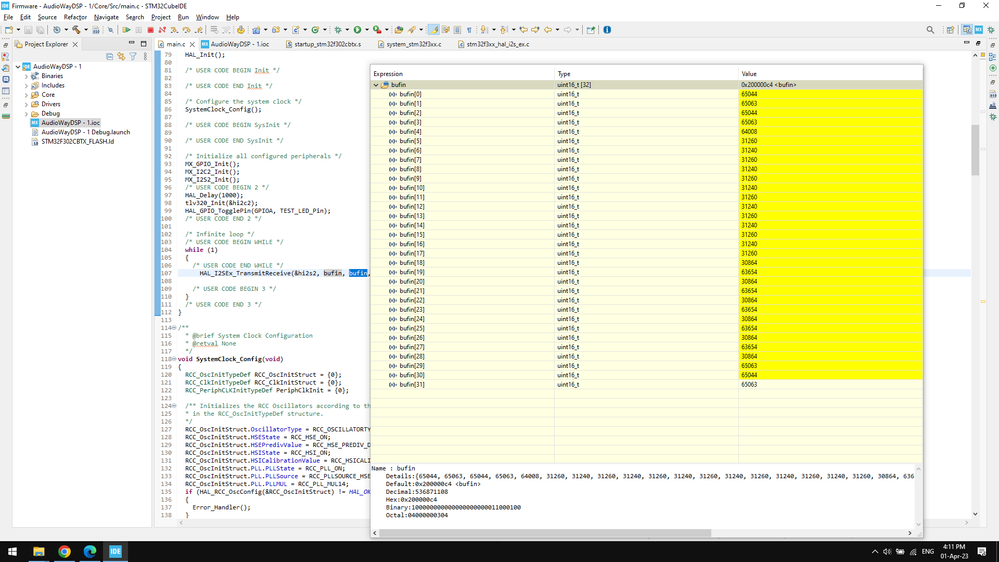Click the Resume debug icon in toolbar
999x562 pixels.
[x=125, y=30]
